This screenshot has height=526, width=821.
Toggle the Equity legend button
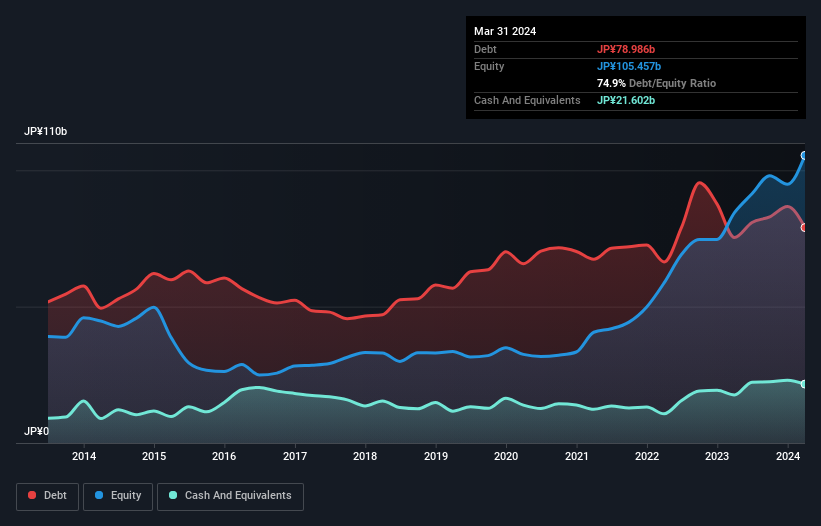[118, 496]
